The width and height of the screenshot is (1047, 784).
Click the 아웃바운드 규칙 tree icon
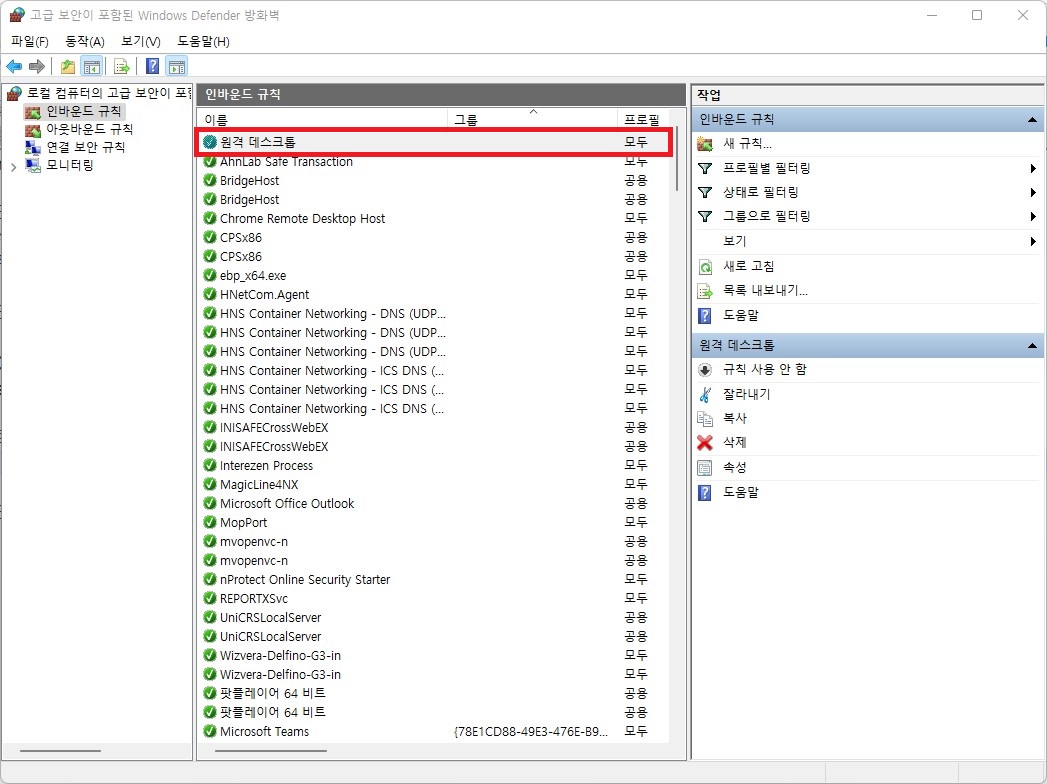click(33, 130)
